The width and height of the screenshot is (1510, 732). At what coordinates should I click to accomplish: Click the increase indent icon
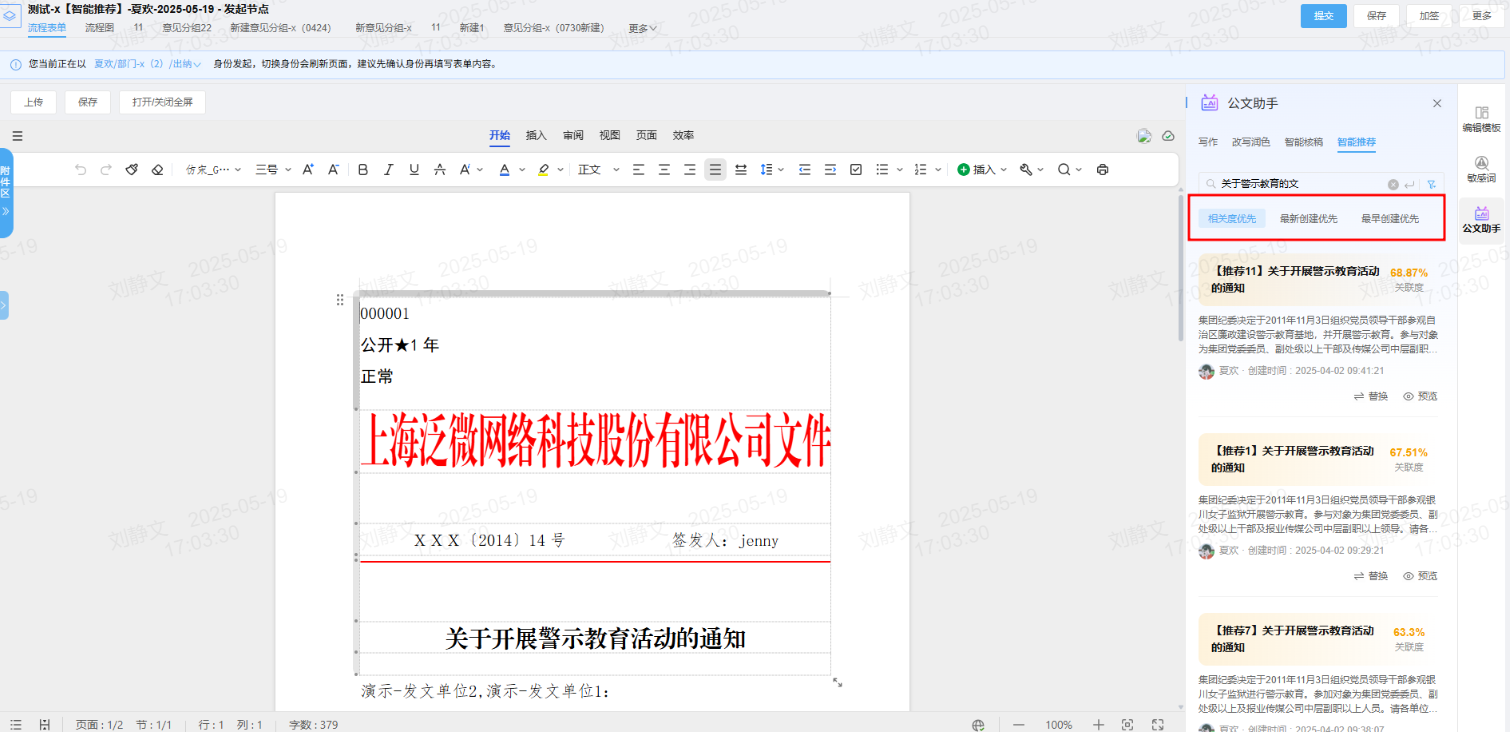[x=830, y=170]
